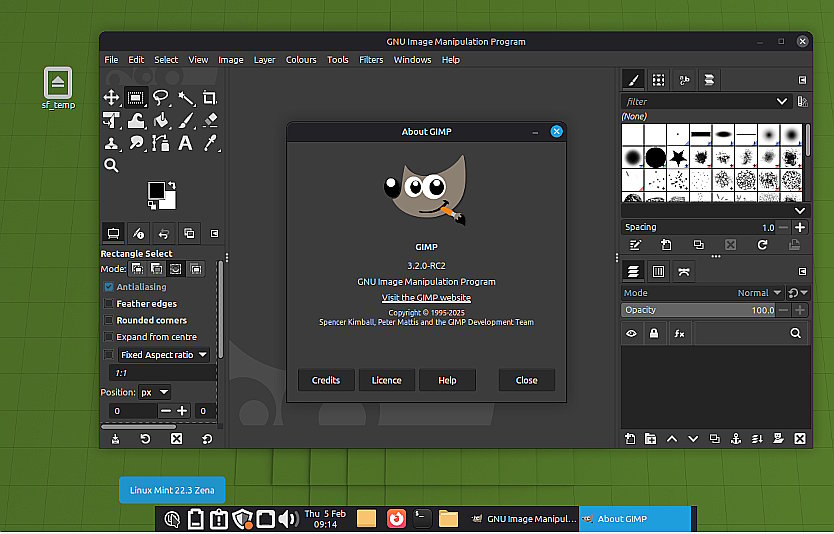834x534 pixels.
Task: Open the terminal from the taskbar
Action: pyautogui.click(x=422, y=519)
